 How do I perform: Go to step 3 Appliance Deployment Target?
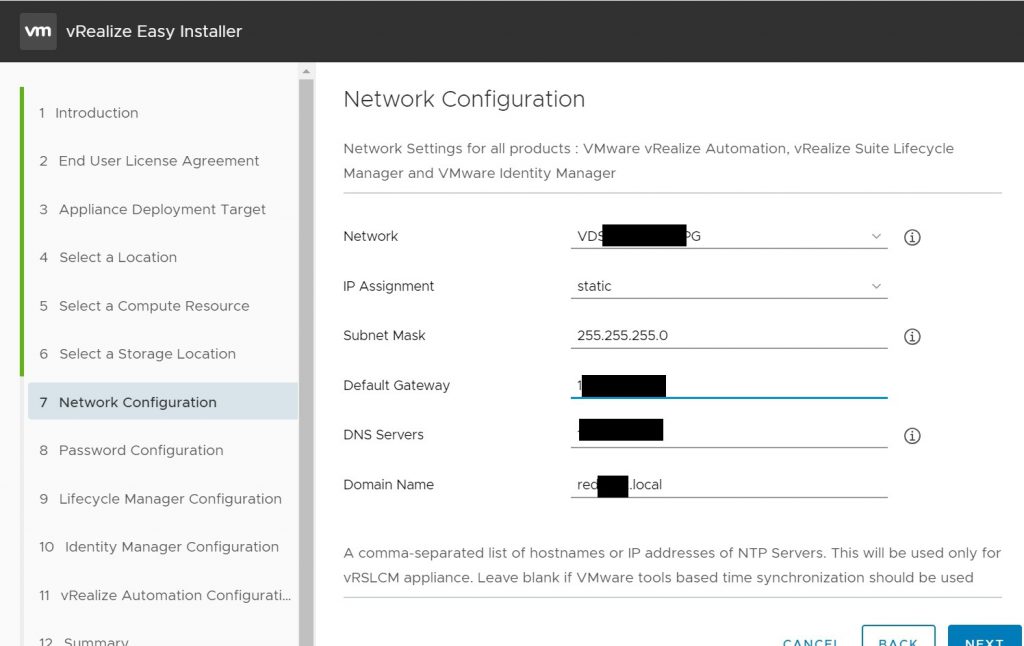point(152,209)
